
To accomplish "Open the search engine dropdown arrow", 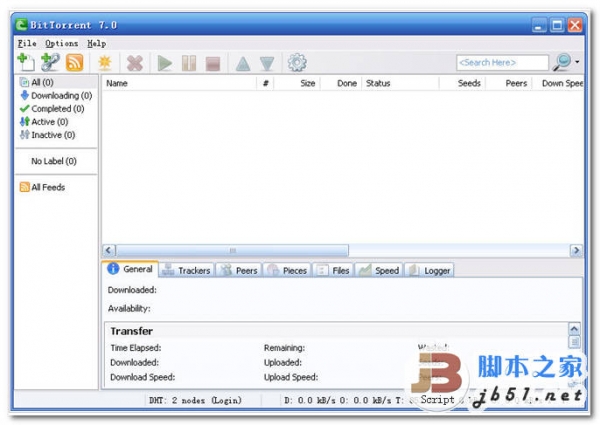I will click(577, 62).
